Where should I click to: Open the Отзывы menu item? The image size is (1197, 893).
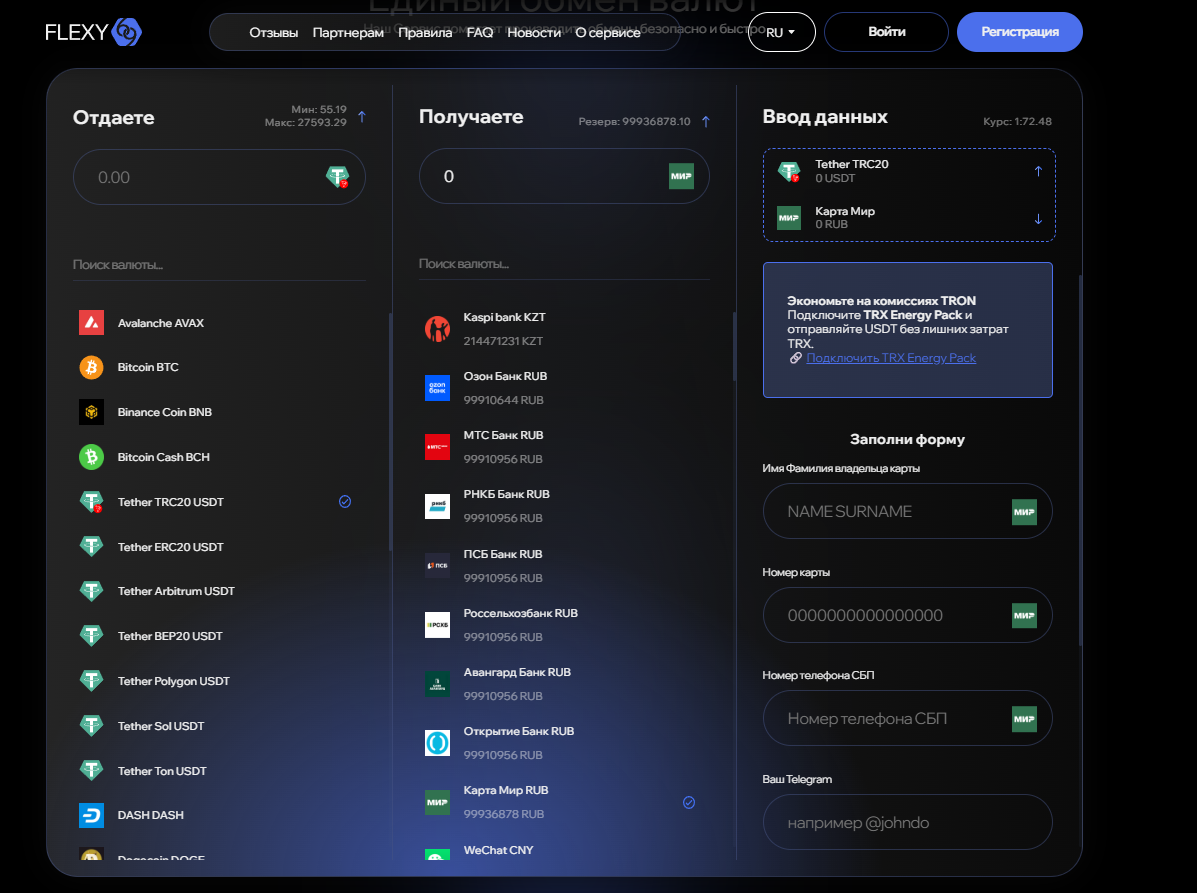273,33
